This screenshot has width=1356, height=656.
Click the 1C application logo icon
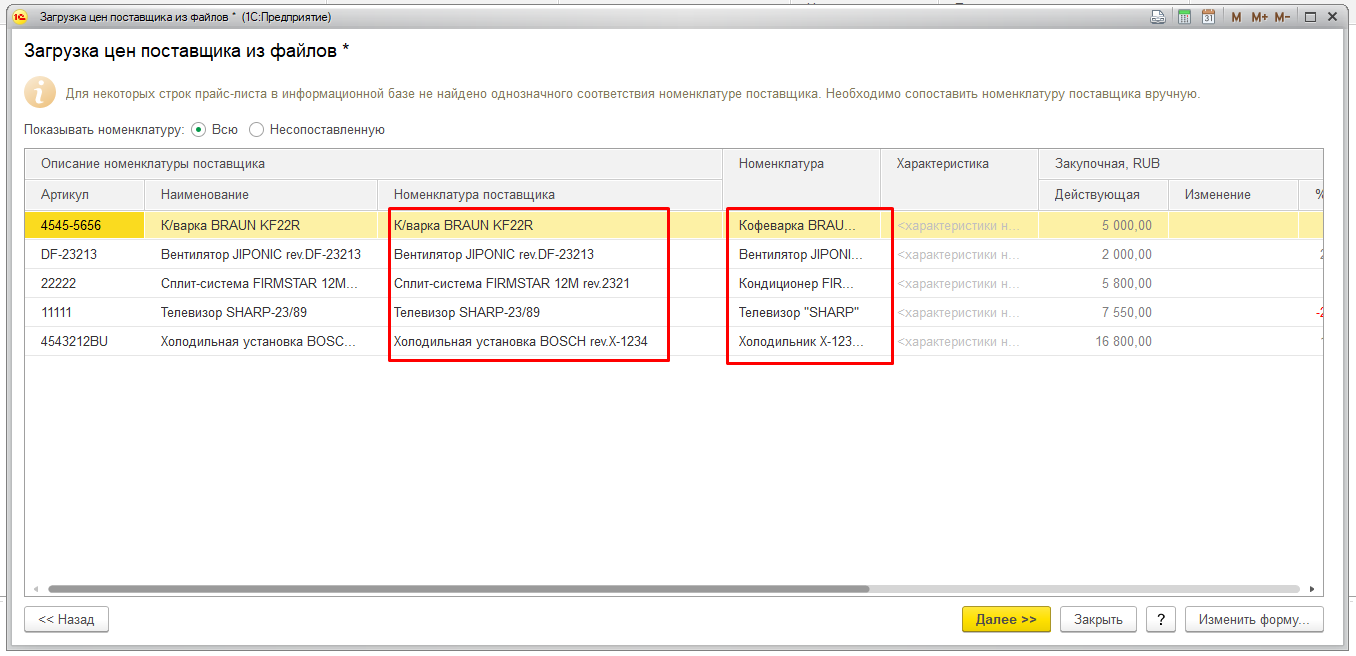[19, 17]
